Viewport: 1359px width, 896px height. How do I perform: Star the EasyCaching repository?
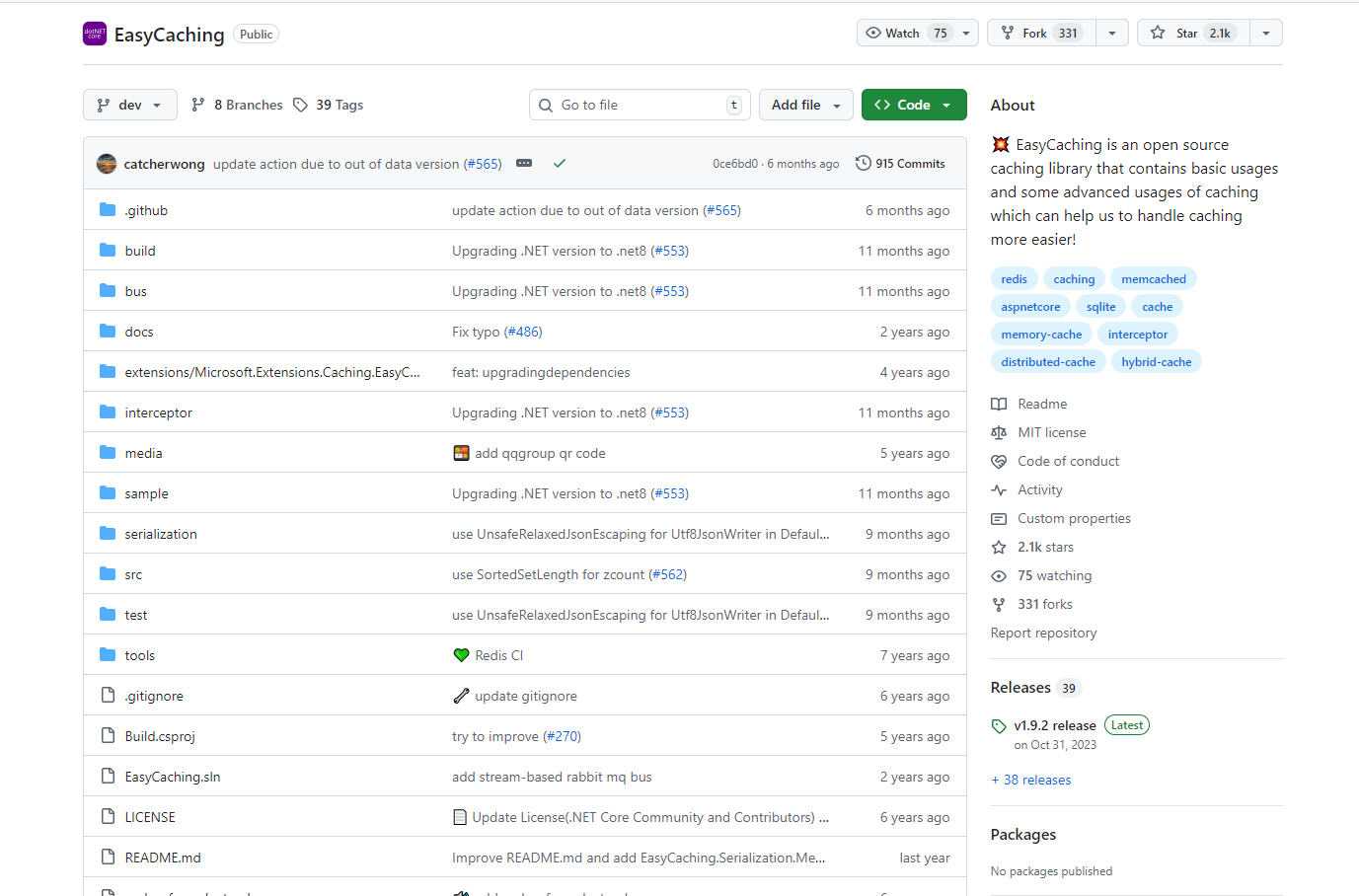click(x=1193, y=34)
